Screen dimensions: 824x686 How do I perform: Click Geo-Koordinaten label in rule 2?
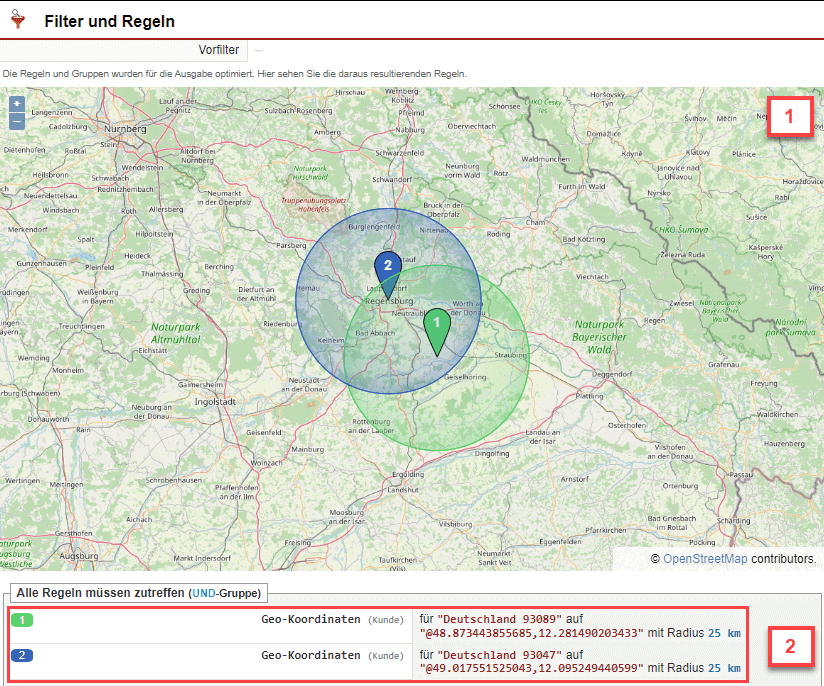point(310,656)
